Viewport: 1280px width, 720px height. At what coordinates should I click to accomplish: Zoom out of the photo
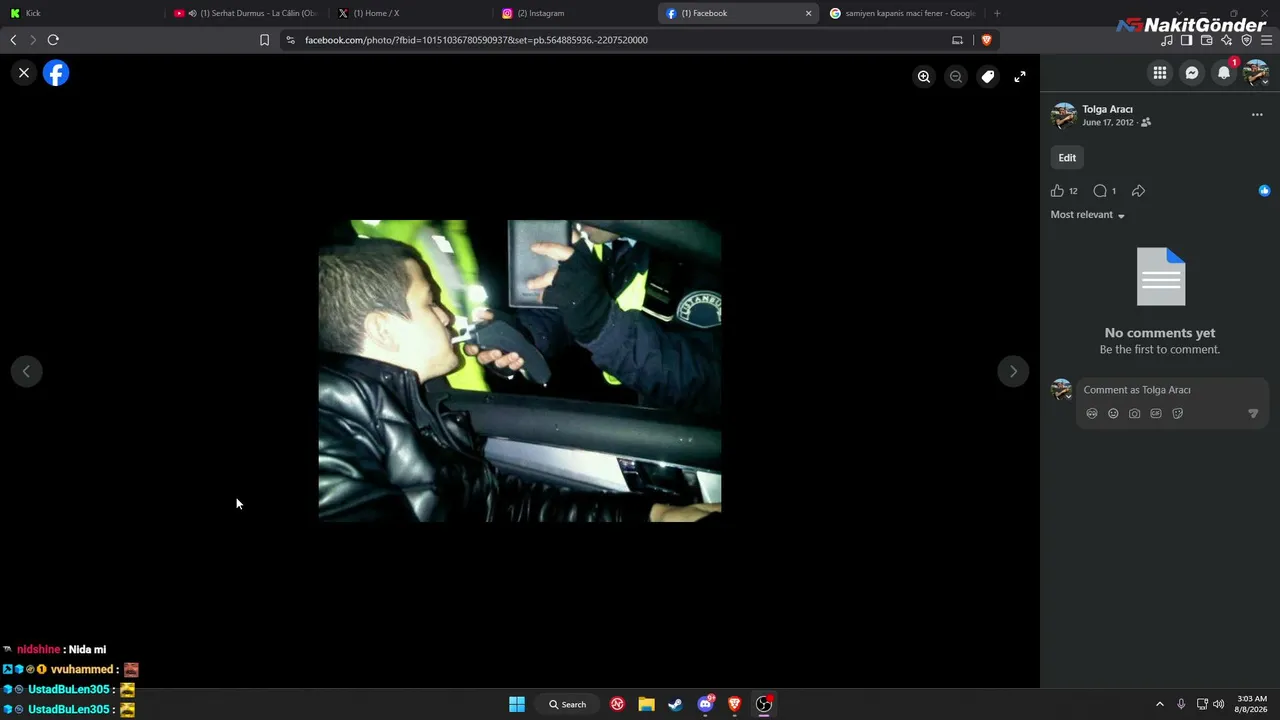[956, 77]
